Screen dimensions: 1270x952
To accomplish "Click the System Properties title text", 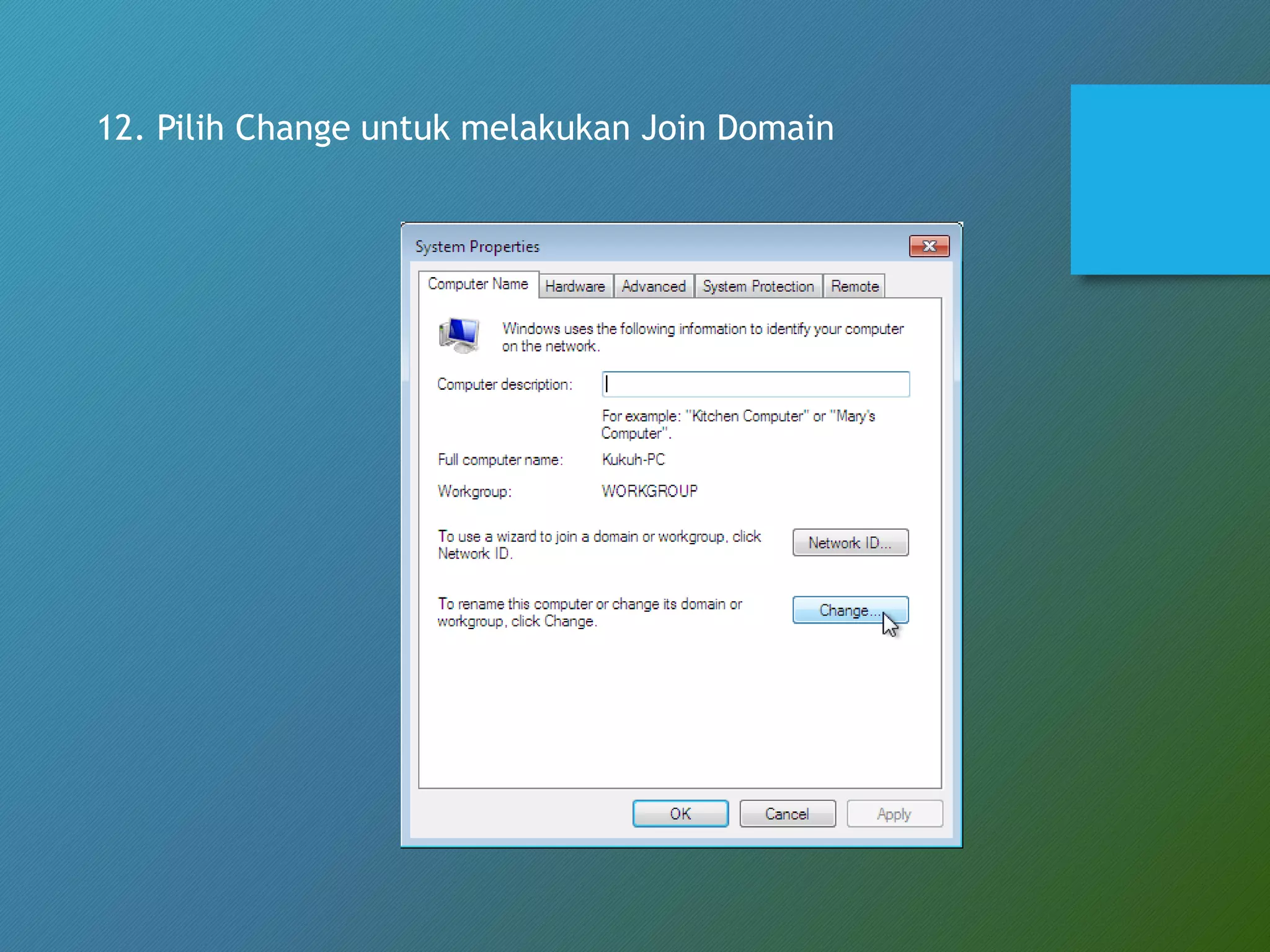I will pyautogui.click(x=477, y=247).
